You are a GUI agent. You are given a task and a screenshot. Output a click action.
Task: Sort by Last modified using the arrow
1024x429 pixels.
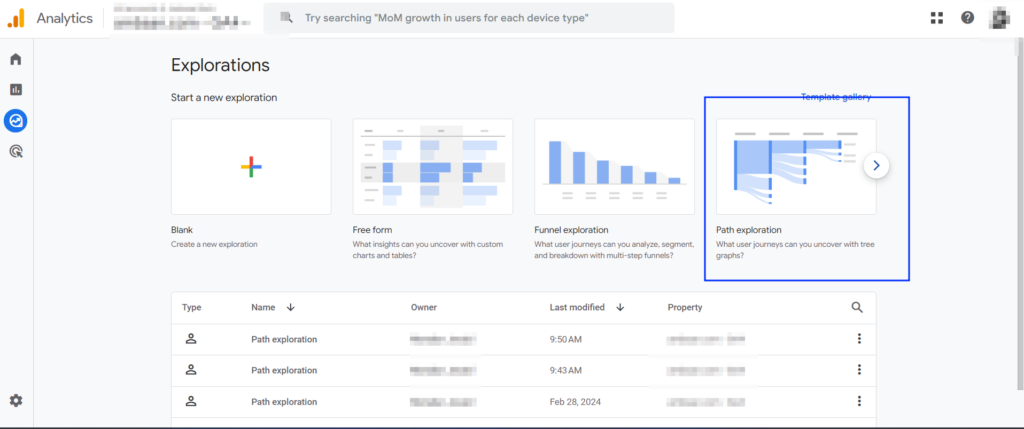pyautogui.click(x=620, y=308)
